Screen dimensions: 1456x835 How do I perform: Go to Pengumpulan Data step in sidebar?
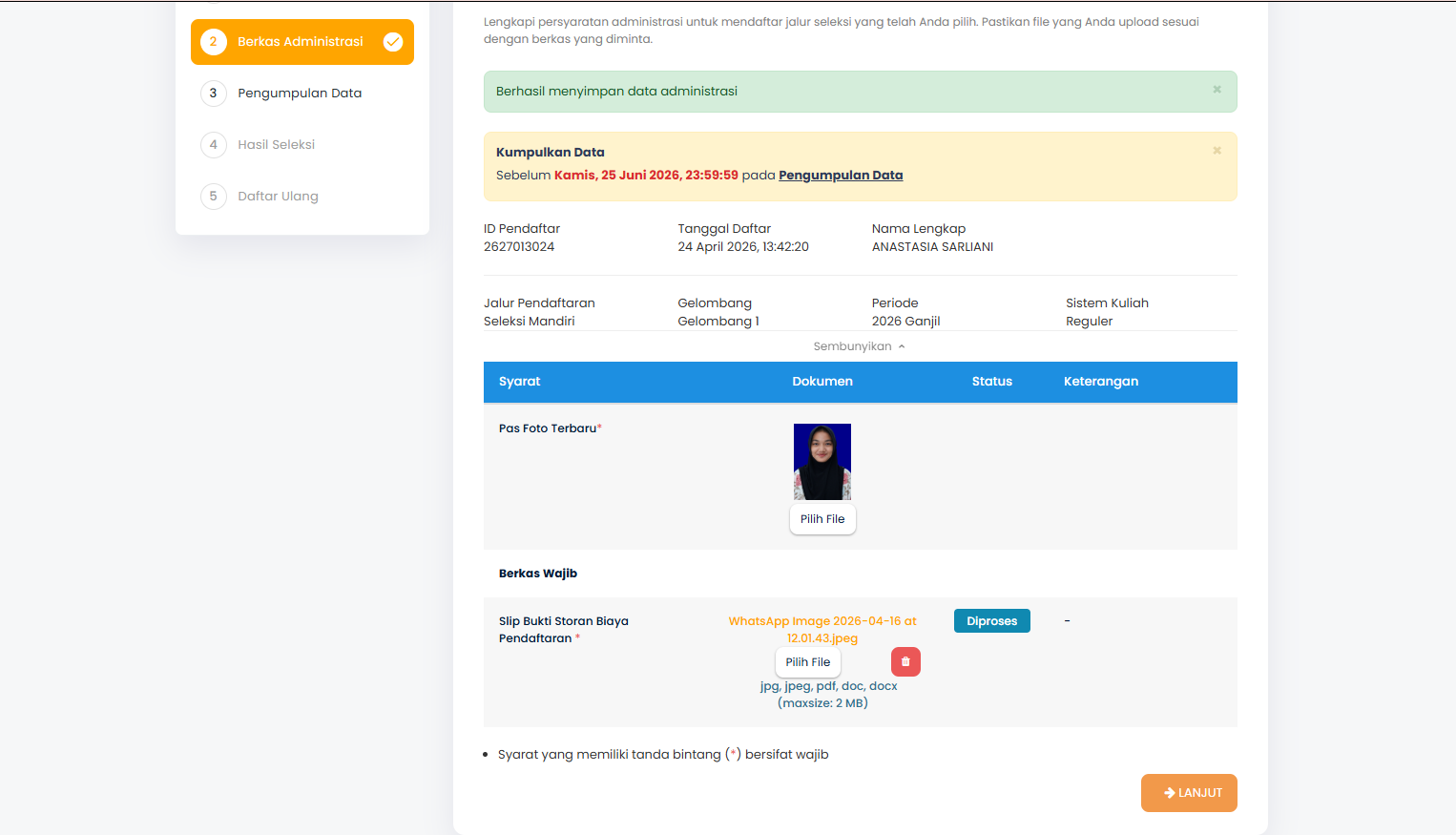(x=300, y=94)
